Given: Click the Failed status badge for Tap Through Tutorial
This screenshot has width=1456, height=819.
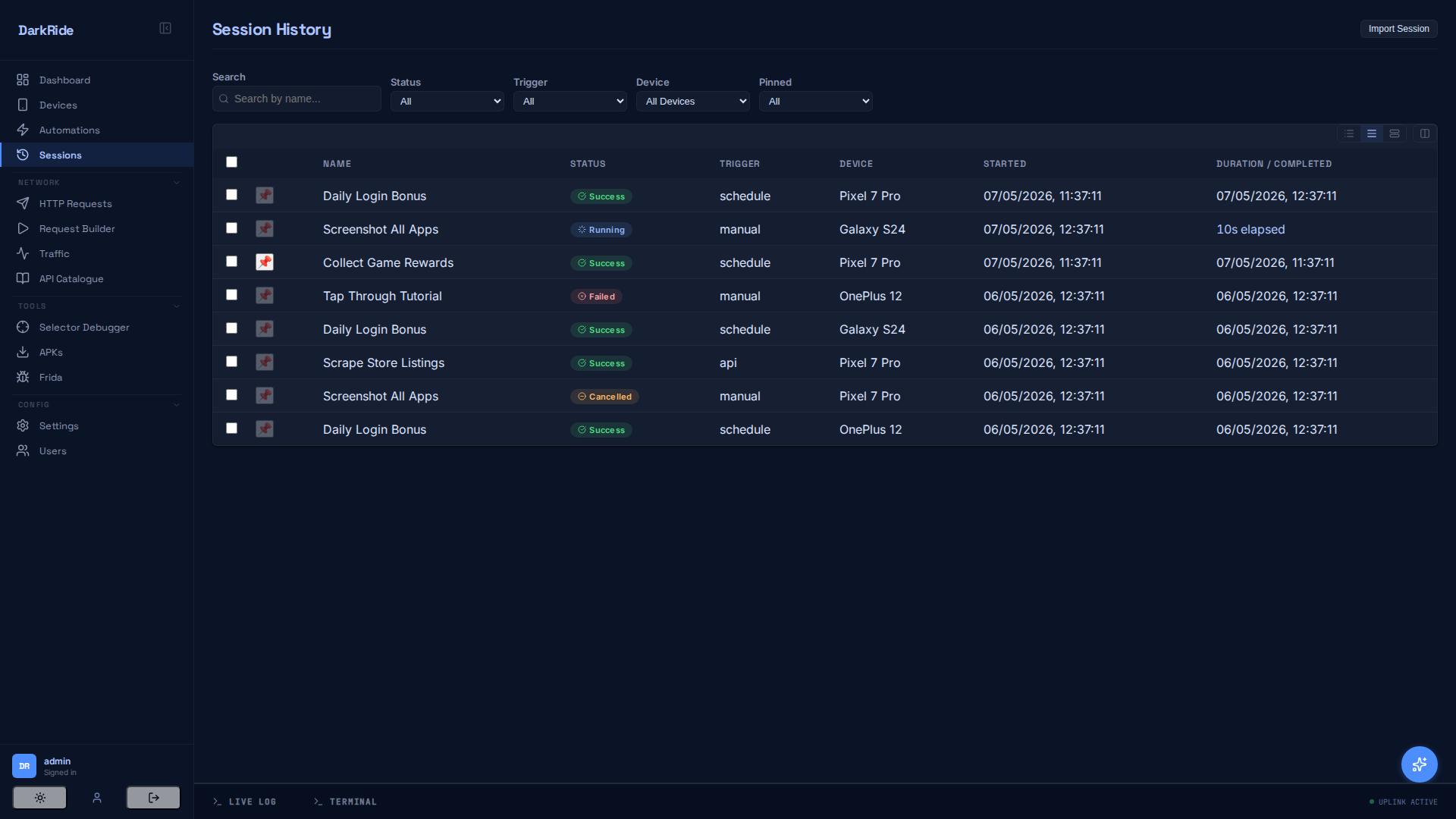Looking at the screenshot, I should click(596, 297).
